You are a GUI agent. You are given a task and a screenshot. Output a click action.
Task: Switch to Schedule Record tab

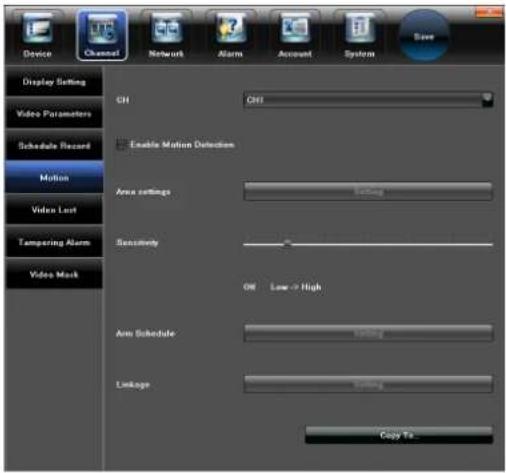coord(54,146)
